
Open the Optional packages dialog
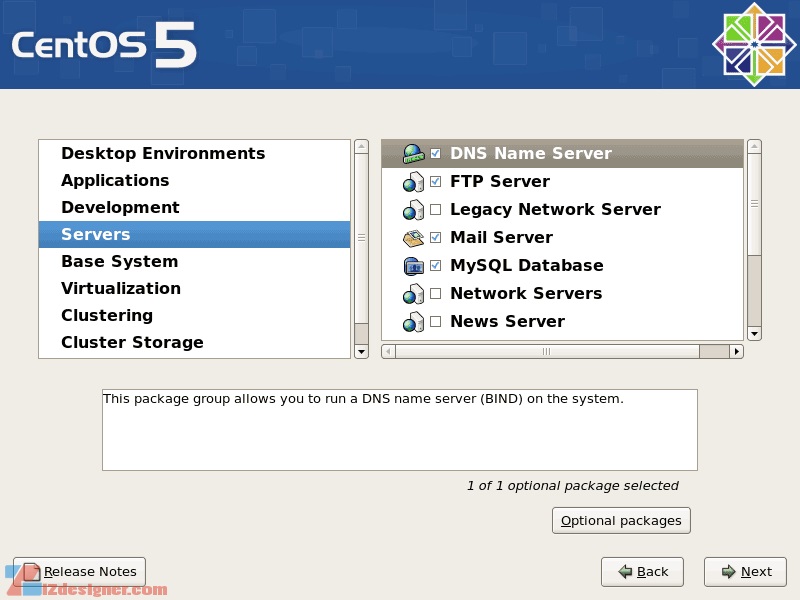click(621, 520)
